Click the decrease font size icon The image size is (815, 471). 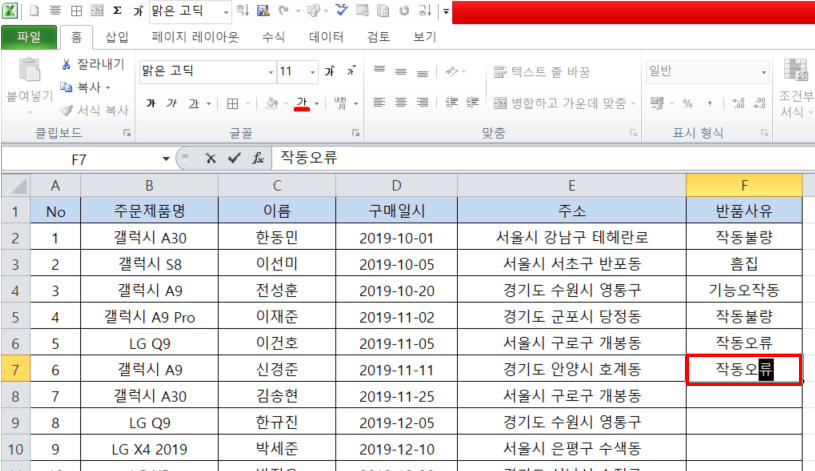pyautogui.click(x=351, y=71)
